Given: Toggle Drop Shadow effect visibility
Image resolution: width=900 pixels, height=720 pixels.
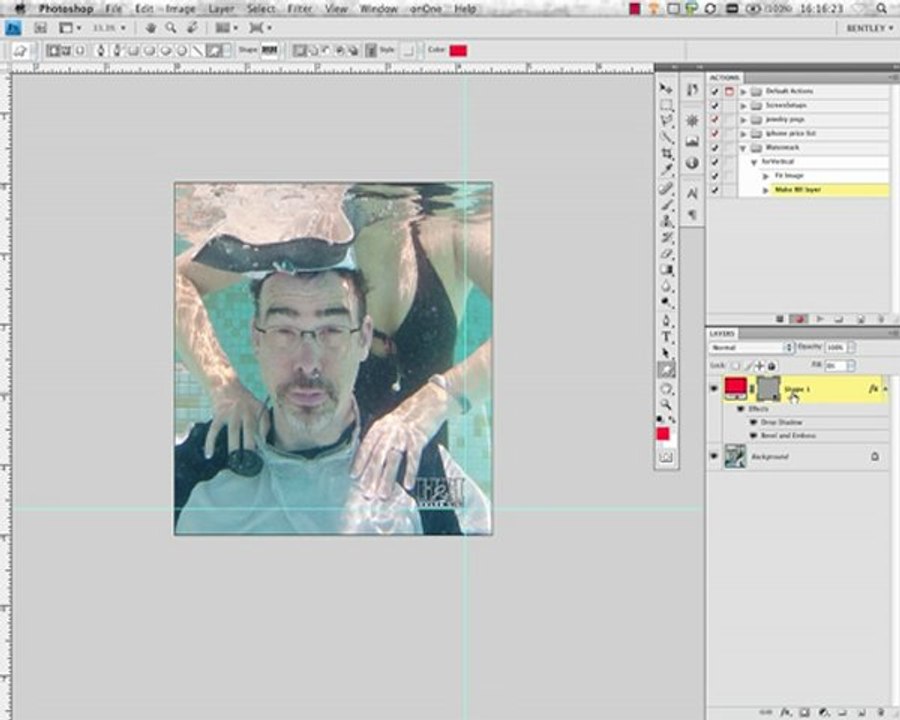Looking at the screenshot, I should (x=754, y=422).
